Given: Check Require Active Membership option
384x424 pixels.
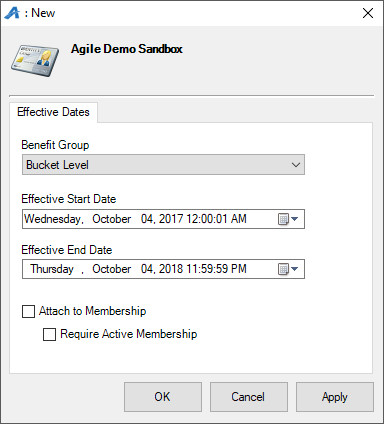Looking at the screenshot, I should (x=49, y=334).
